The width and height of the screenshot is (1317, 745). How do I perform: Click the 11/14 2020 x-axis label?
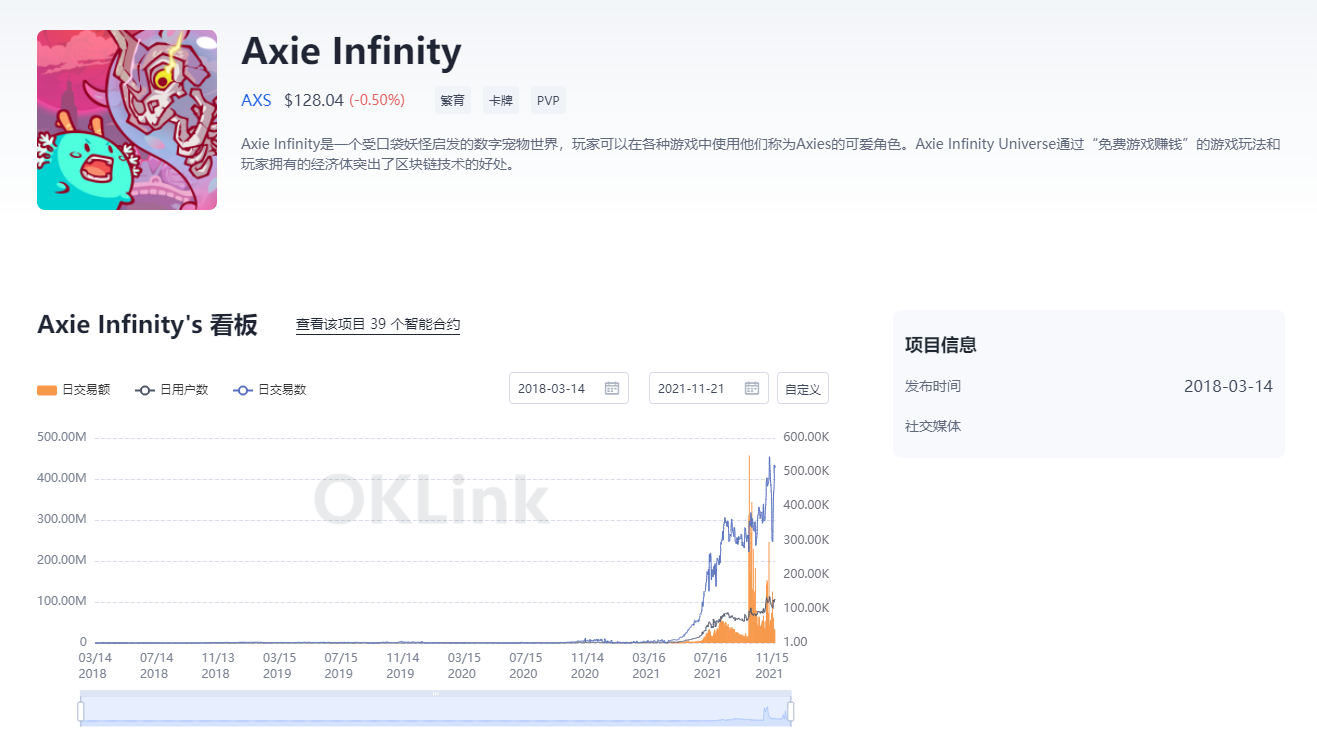[x=585, y=666]
